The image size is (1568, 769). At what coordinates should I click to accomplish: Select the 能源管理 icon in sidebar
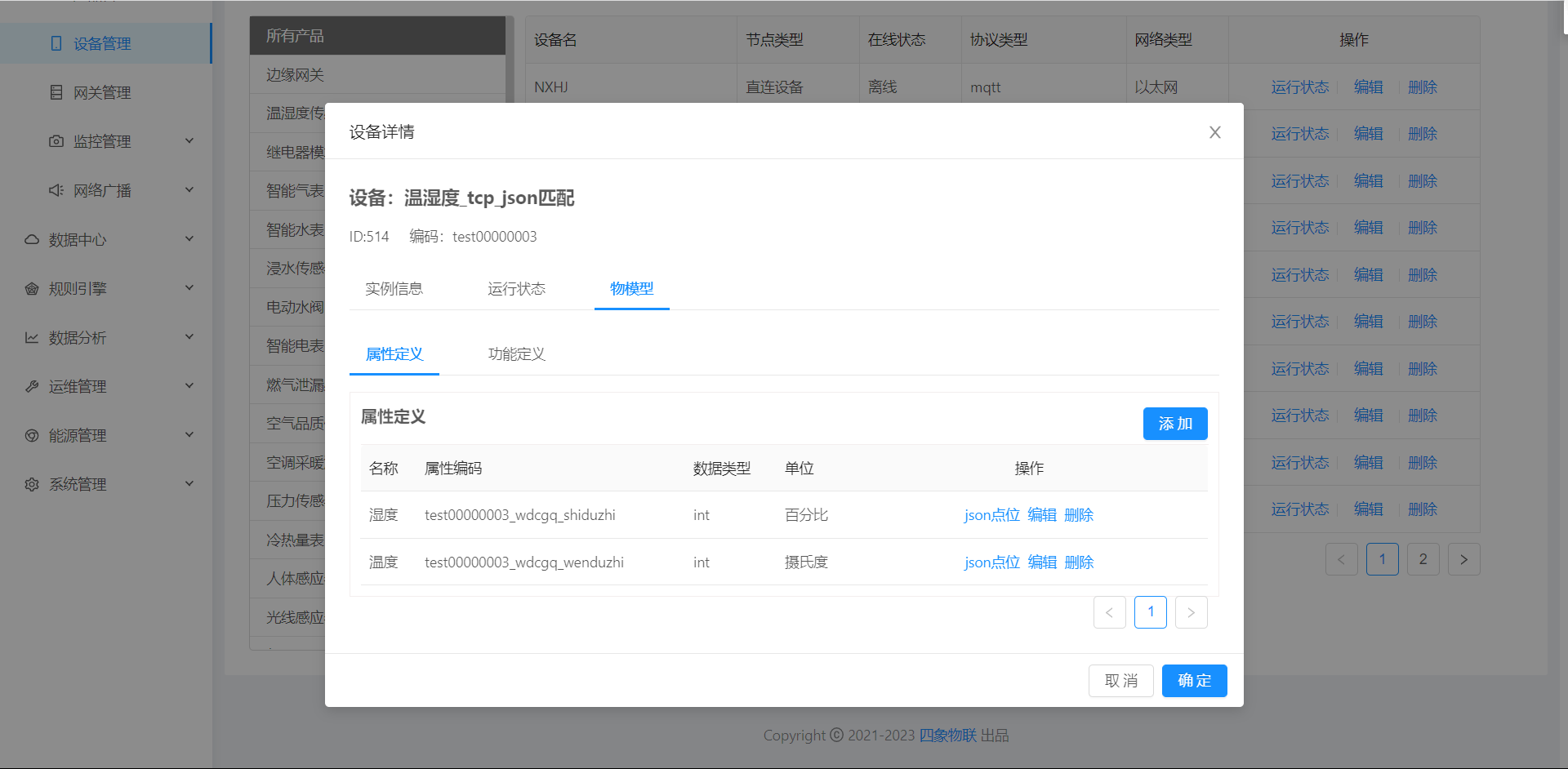pos(31,434)
